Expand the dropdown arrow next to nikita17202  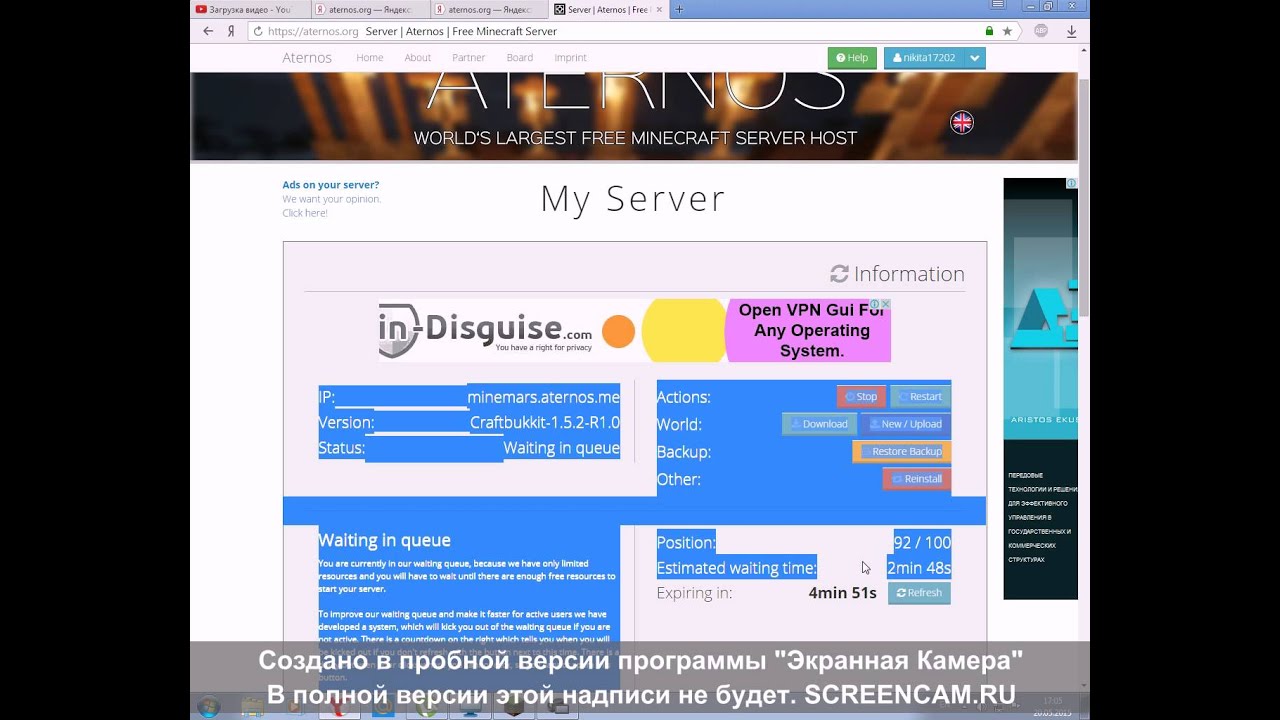coord(976,58)
